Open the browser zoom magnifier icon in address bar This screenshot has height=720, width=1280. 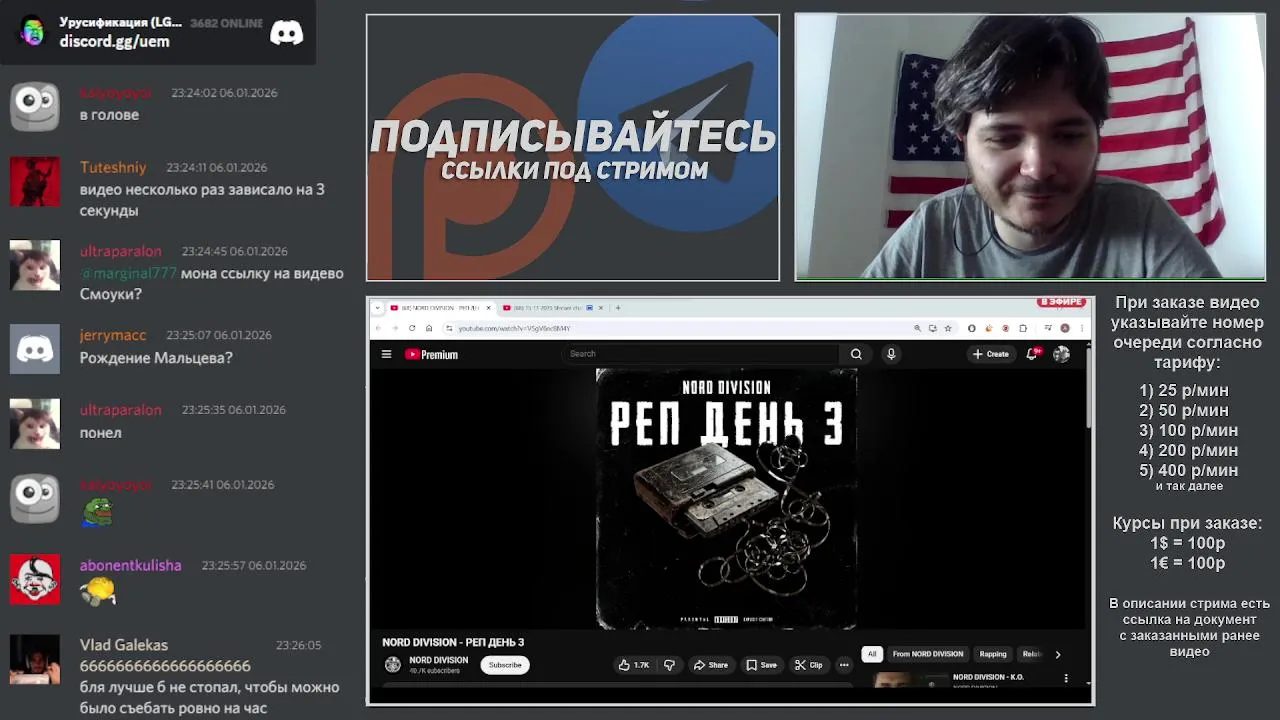[x=917, y=328]
